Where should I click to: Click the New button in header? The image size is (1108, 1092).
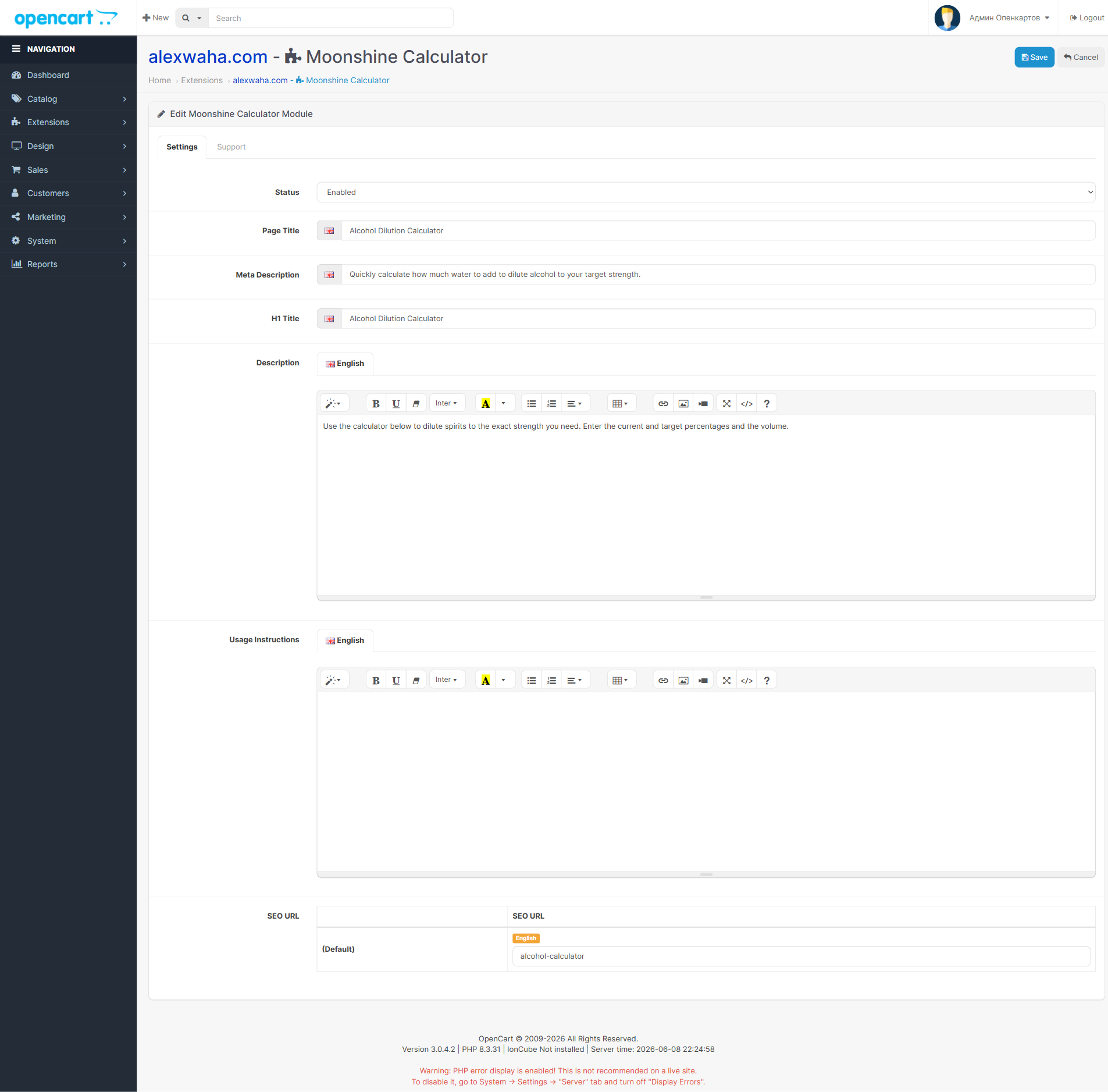[x=156, y=18]
